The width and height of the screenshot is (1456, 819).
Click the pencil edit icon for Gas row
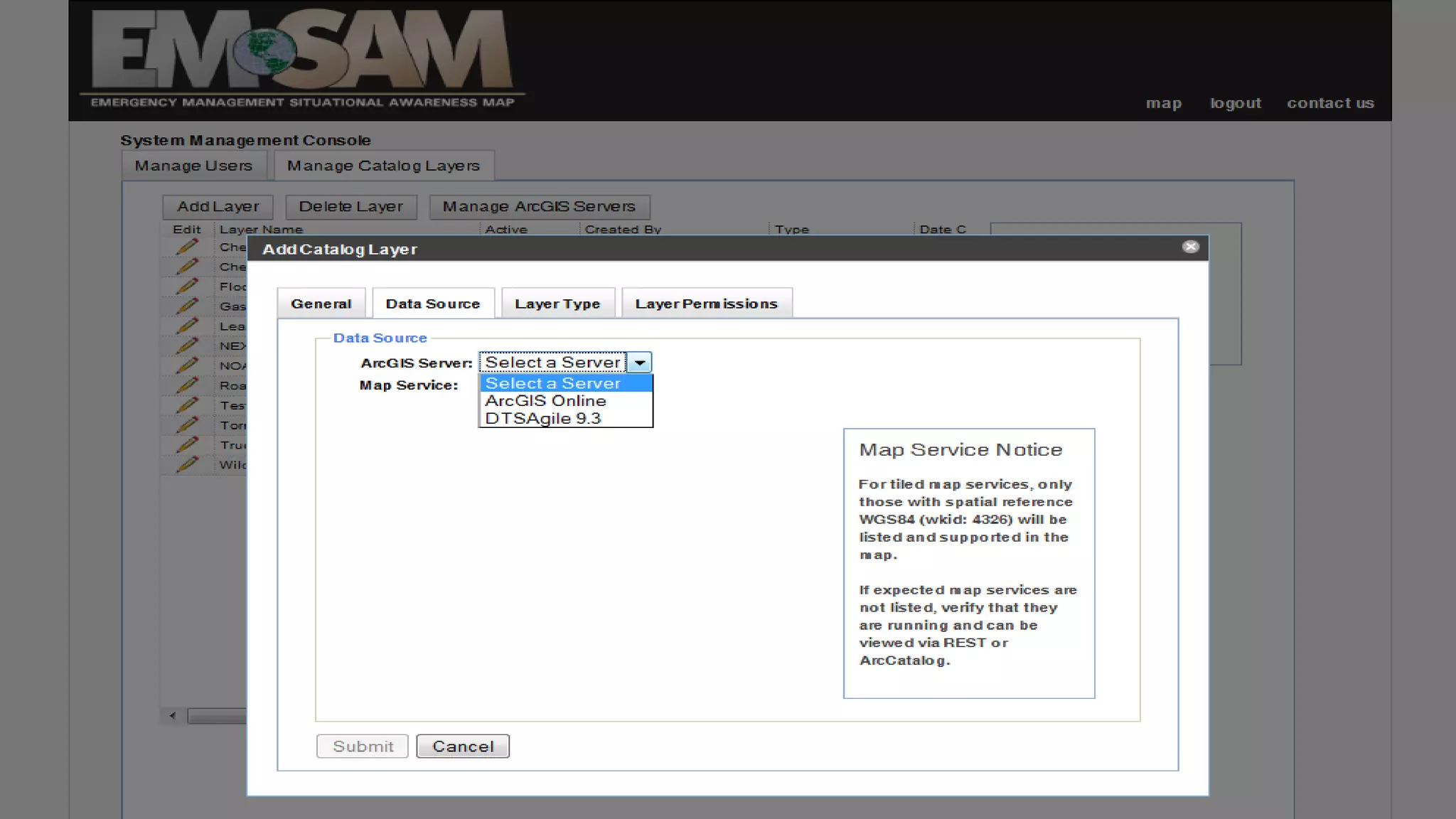point(187,306)
